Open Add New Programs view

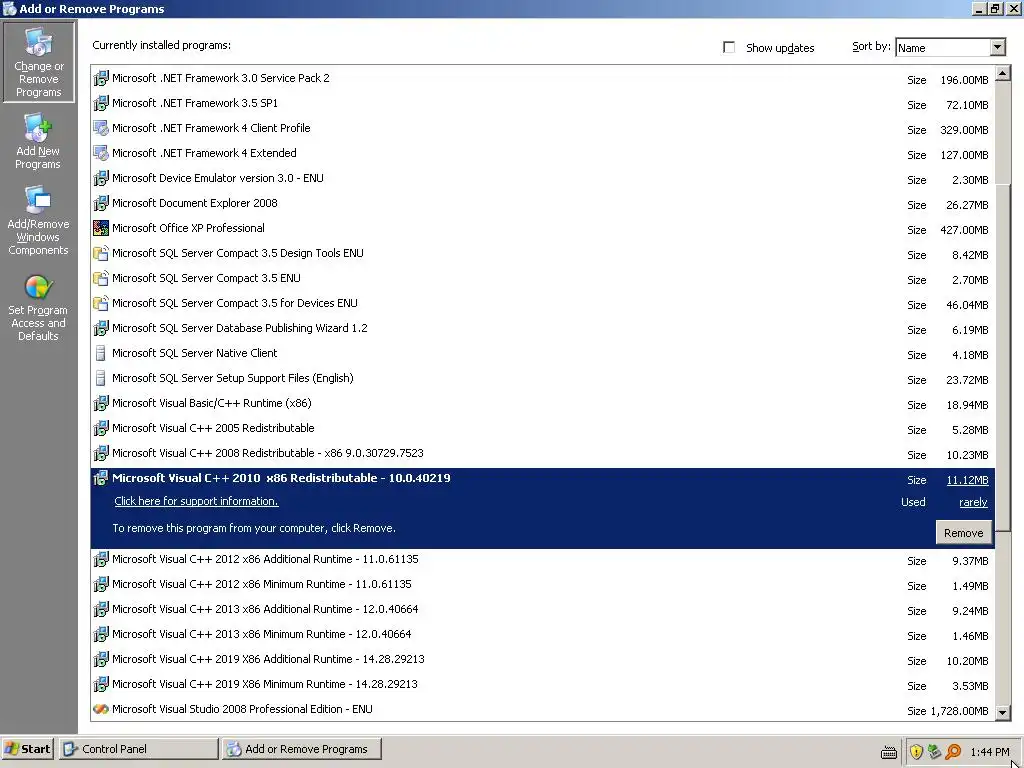[38, 141]
